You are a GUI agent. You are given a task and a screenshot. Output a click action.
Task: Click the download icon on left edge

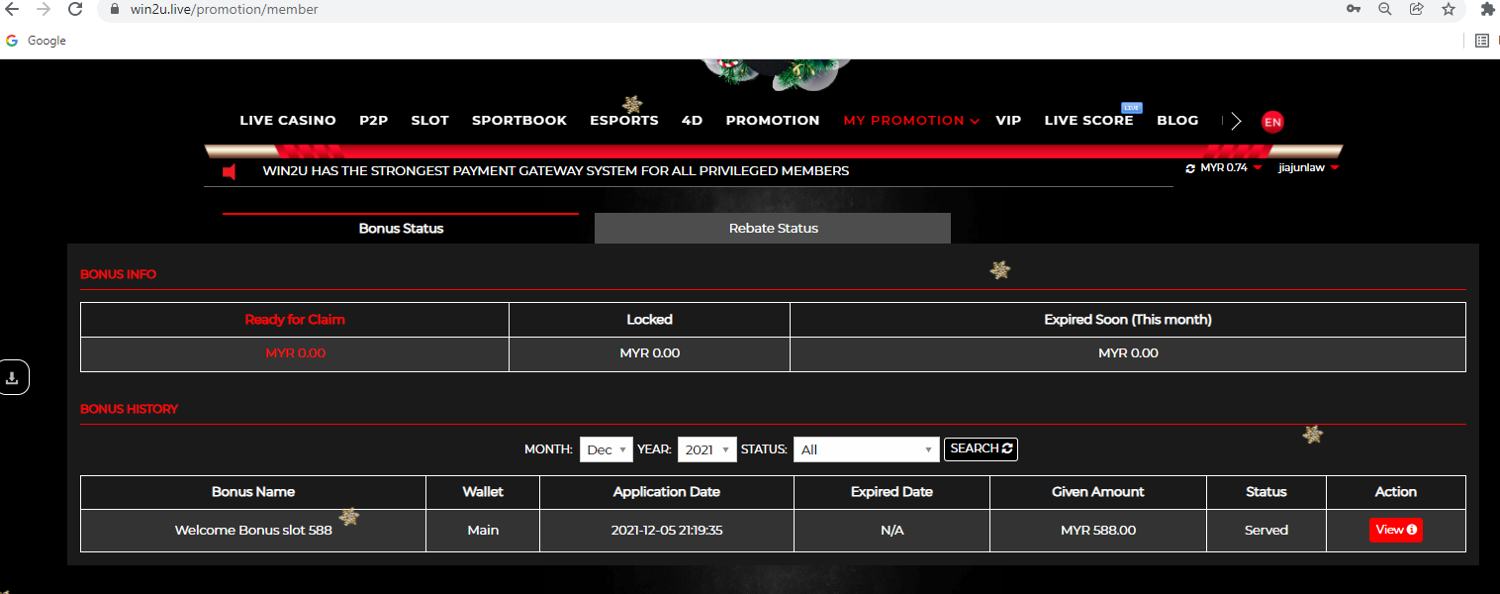point(13,378)
